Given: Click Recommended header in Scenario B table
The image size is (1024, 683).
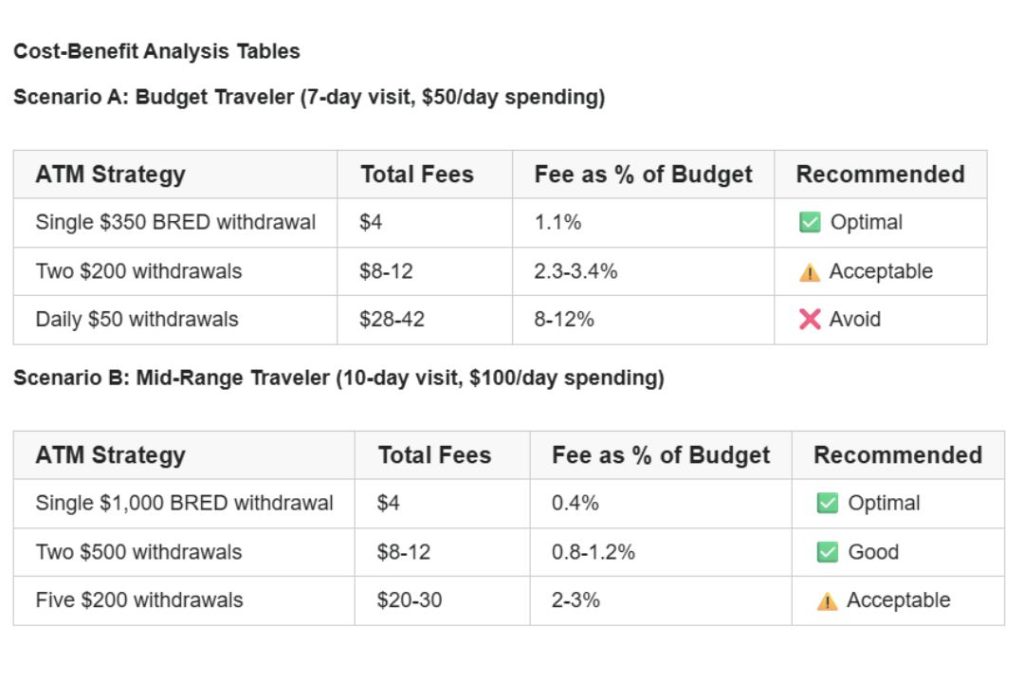Looking at the screenshot, I should coord(898,455).
